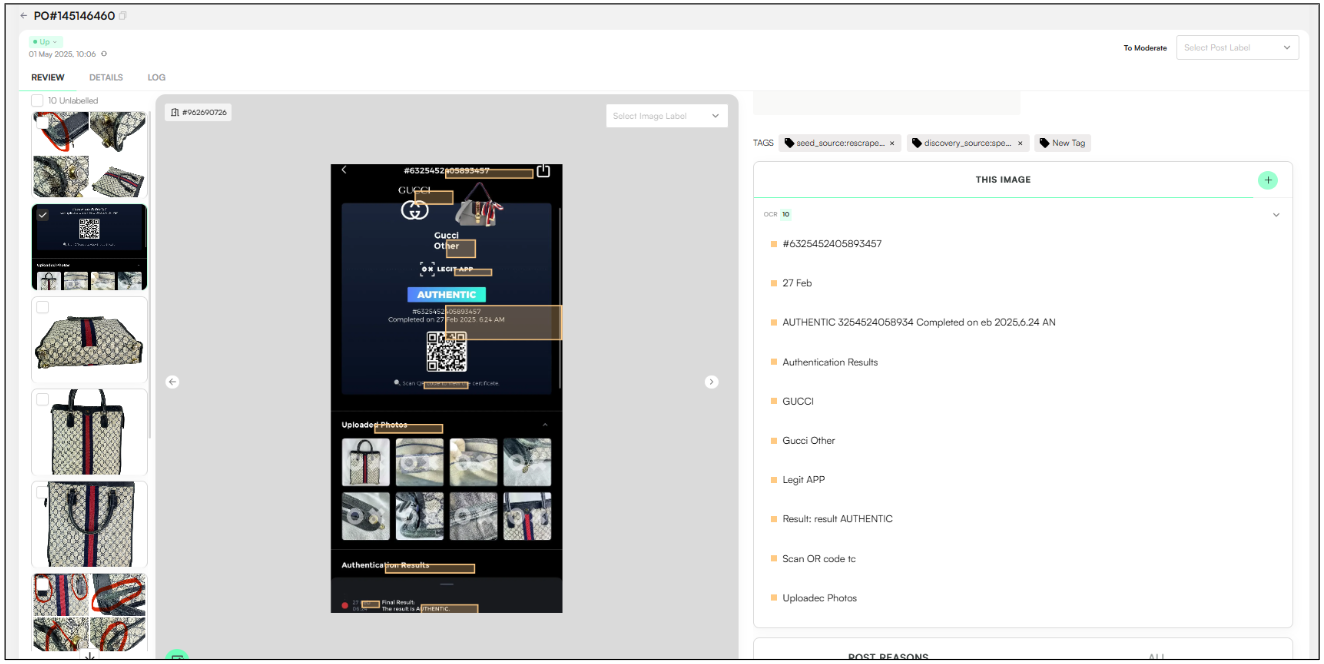Open the red-circled details collage thumbnail
The height and width of the screenshot is (664, 1324).
[x=89, y=612]
